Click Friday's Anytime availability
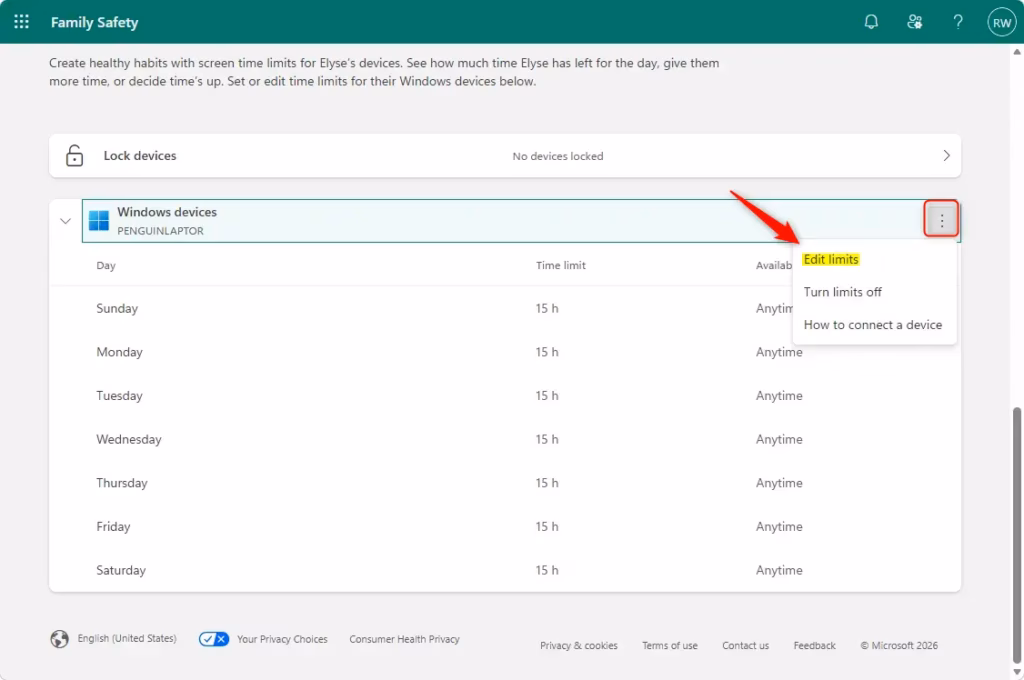This screenshot has width=1024, height=680. (x=779, y=526)
